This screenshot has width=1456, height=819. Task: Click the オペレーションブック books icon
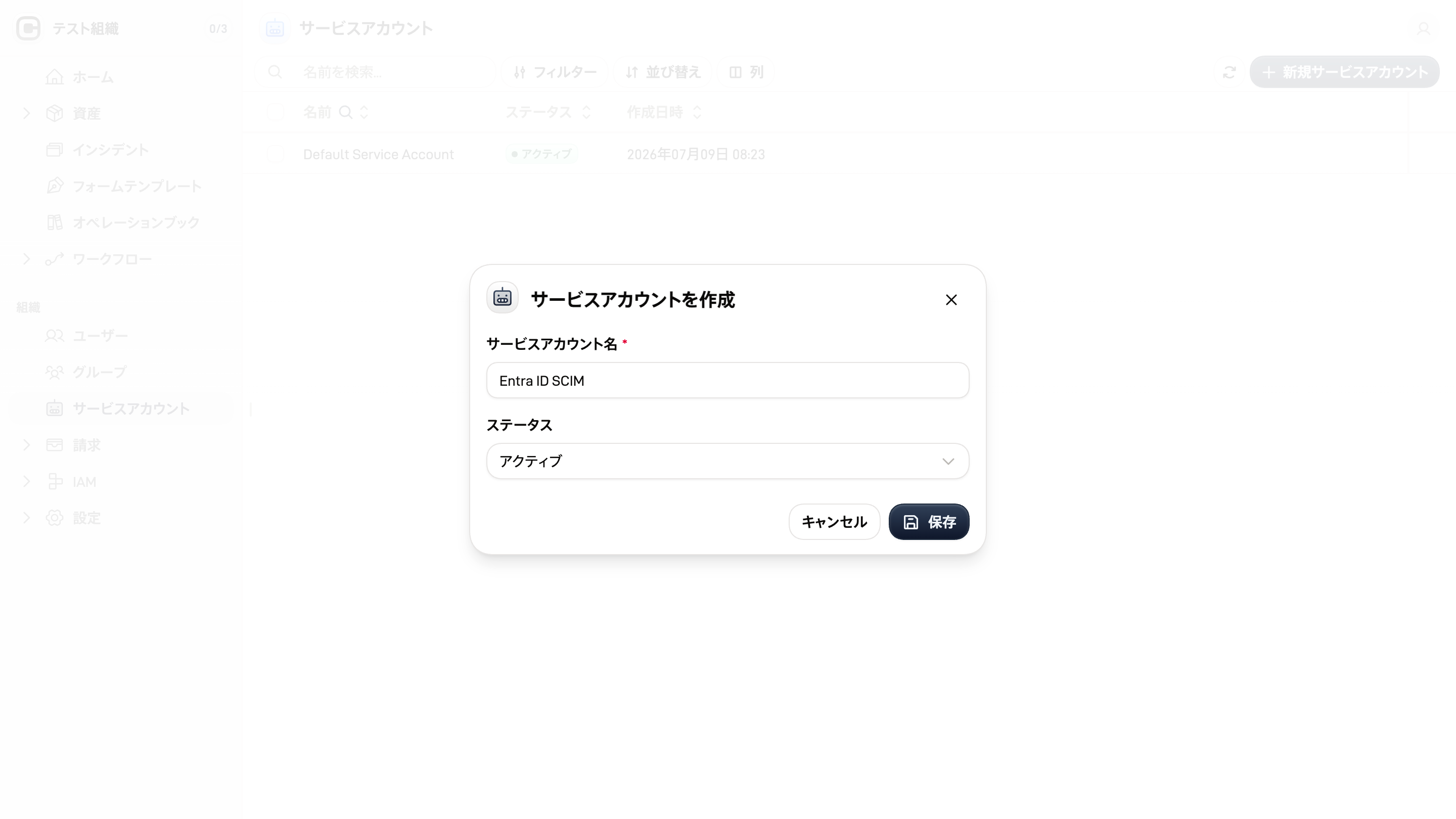click(x=54, y=222)
